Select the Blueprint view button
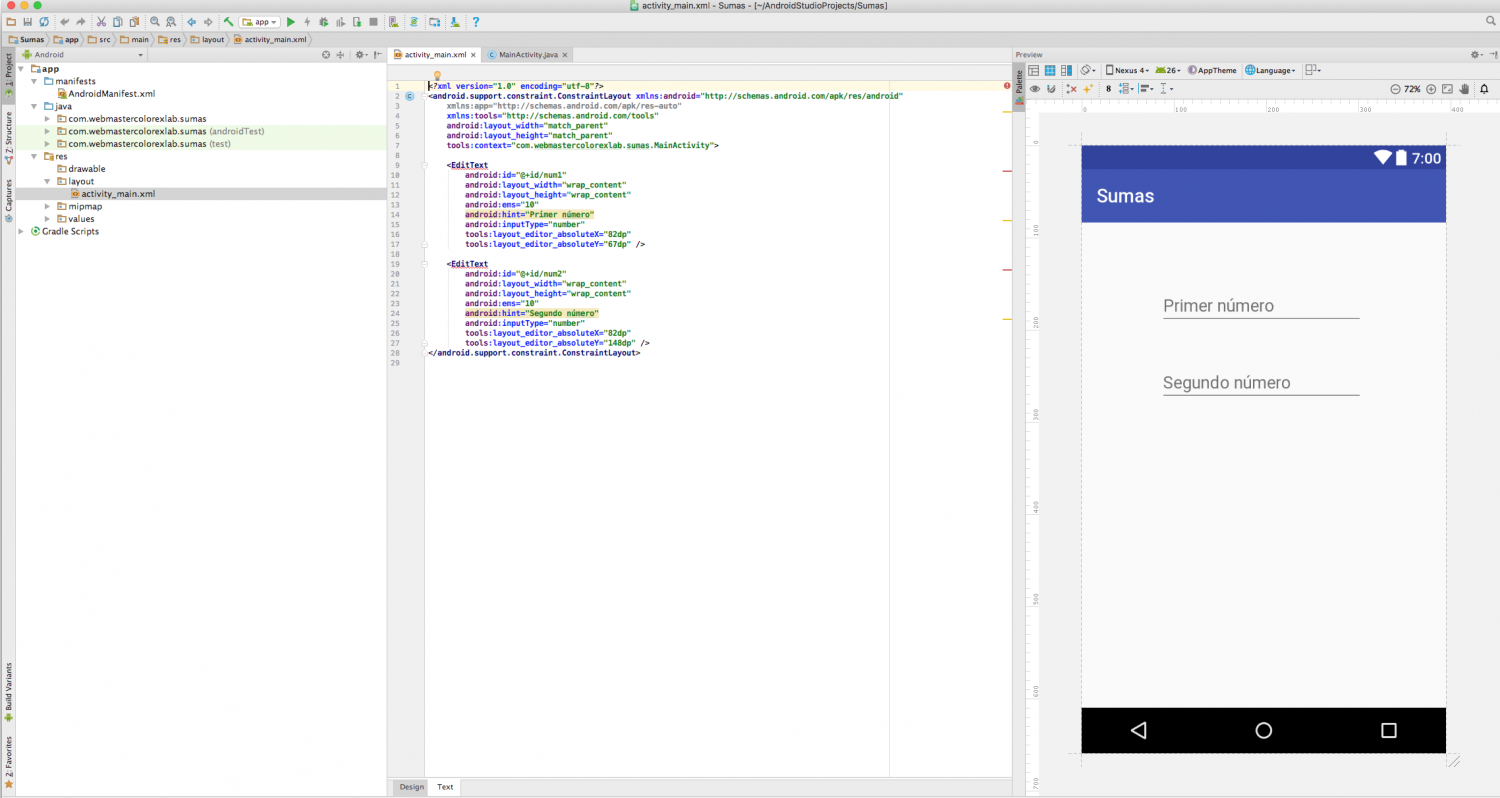1500x798 pixels. (1050, 70)
